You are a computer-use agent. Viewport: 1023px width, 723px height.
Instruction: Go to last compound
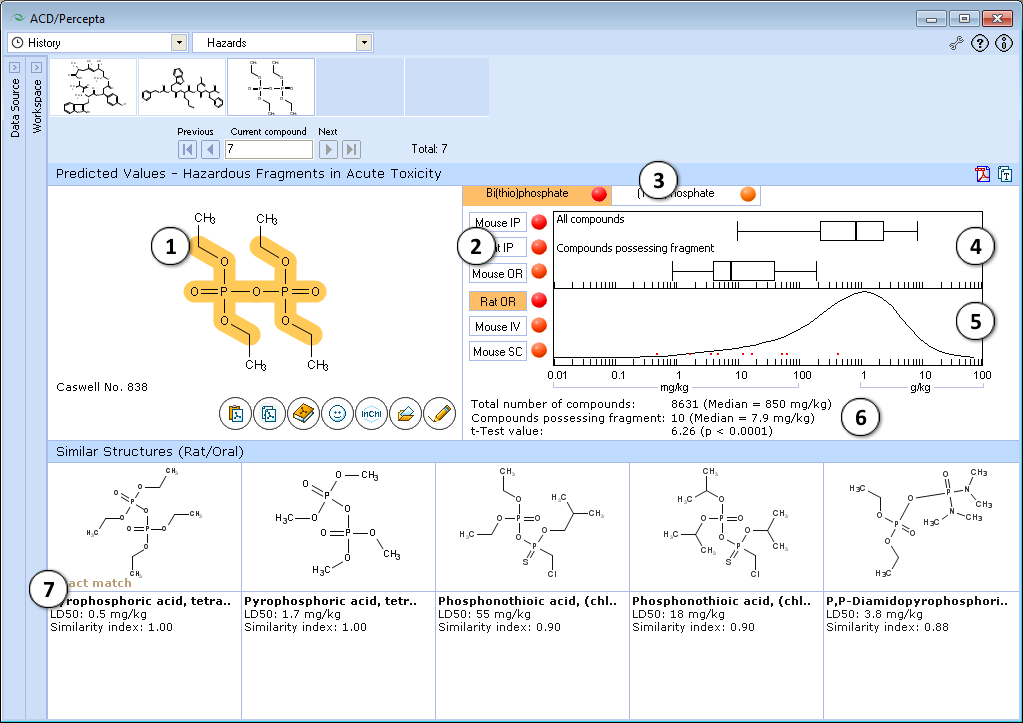351,149
